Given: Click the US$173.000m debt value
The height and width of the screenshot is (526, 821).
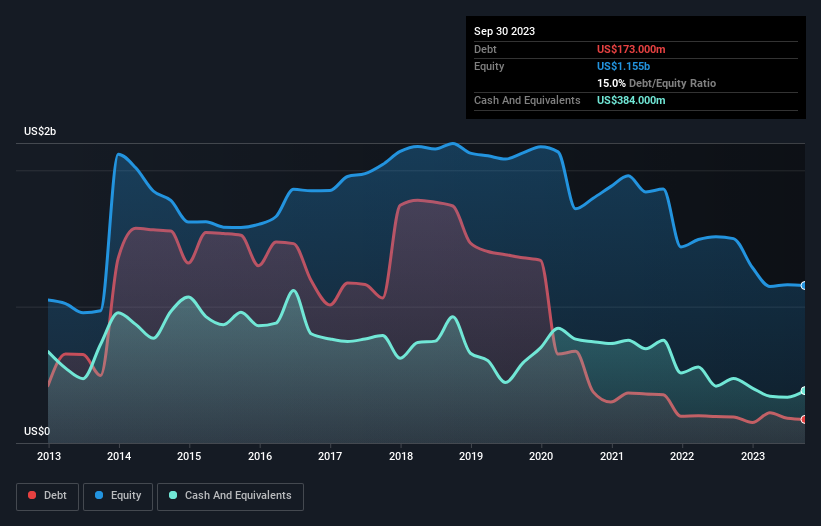Looking at the screenshot, I should click(631, 49).
